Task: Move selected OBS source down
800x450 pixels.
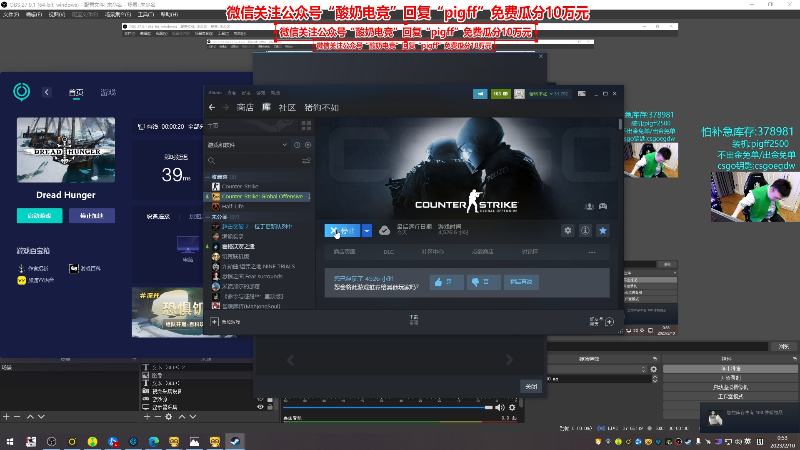Action: pos(193,417)
